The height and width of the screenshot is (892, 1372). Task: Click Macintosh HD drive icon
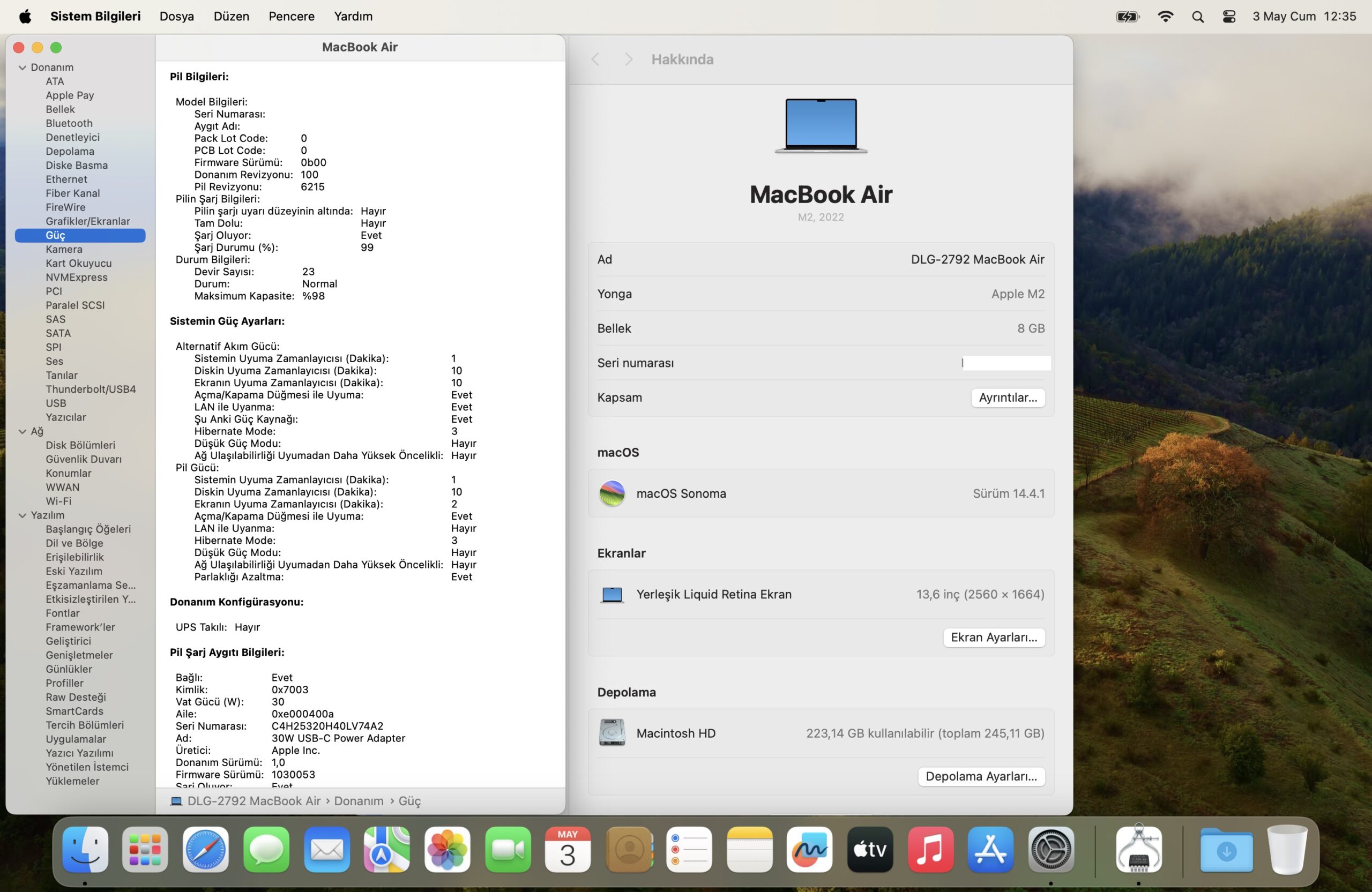pyautogui.click(x=612, y=732)
